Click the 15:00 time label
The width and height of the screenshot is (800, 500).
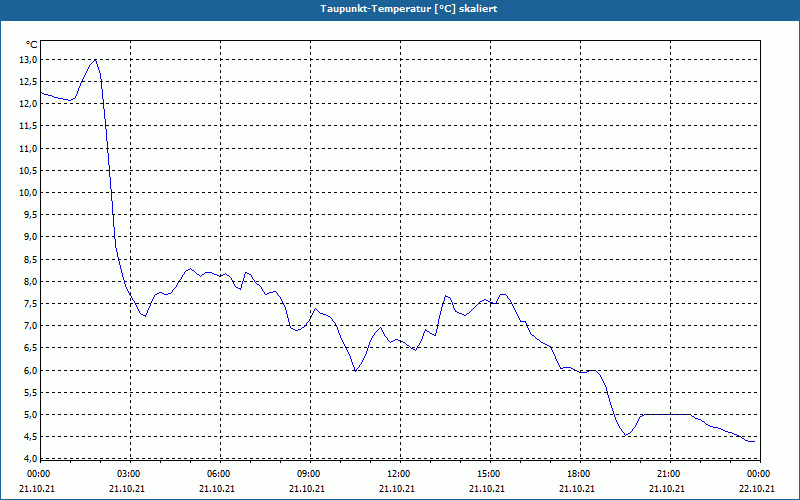click(489, 474)
